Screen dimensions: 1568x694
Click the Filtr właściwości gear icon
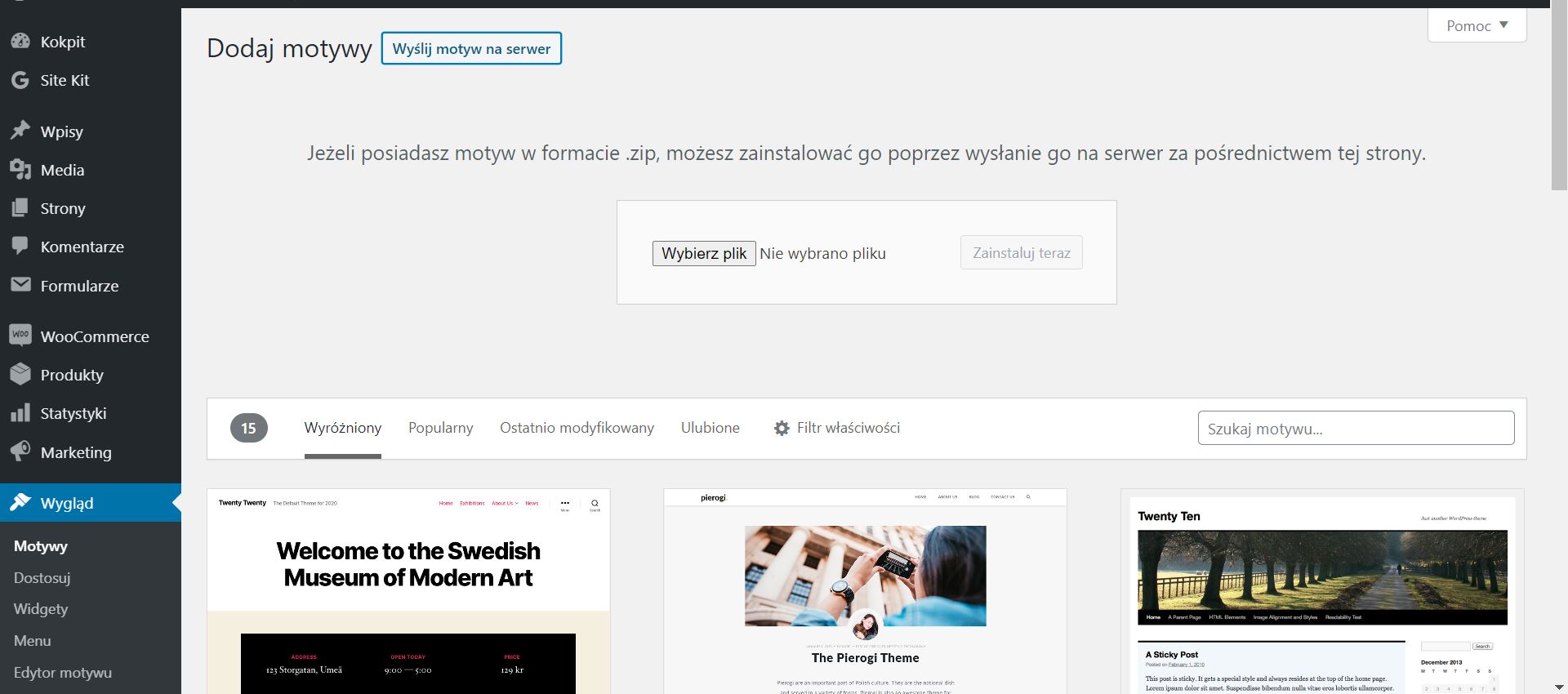[x=782, y=428]
